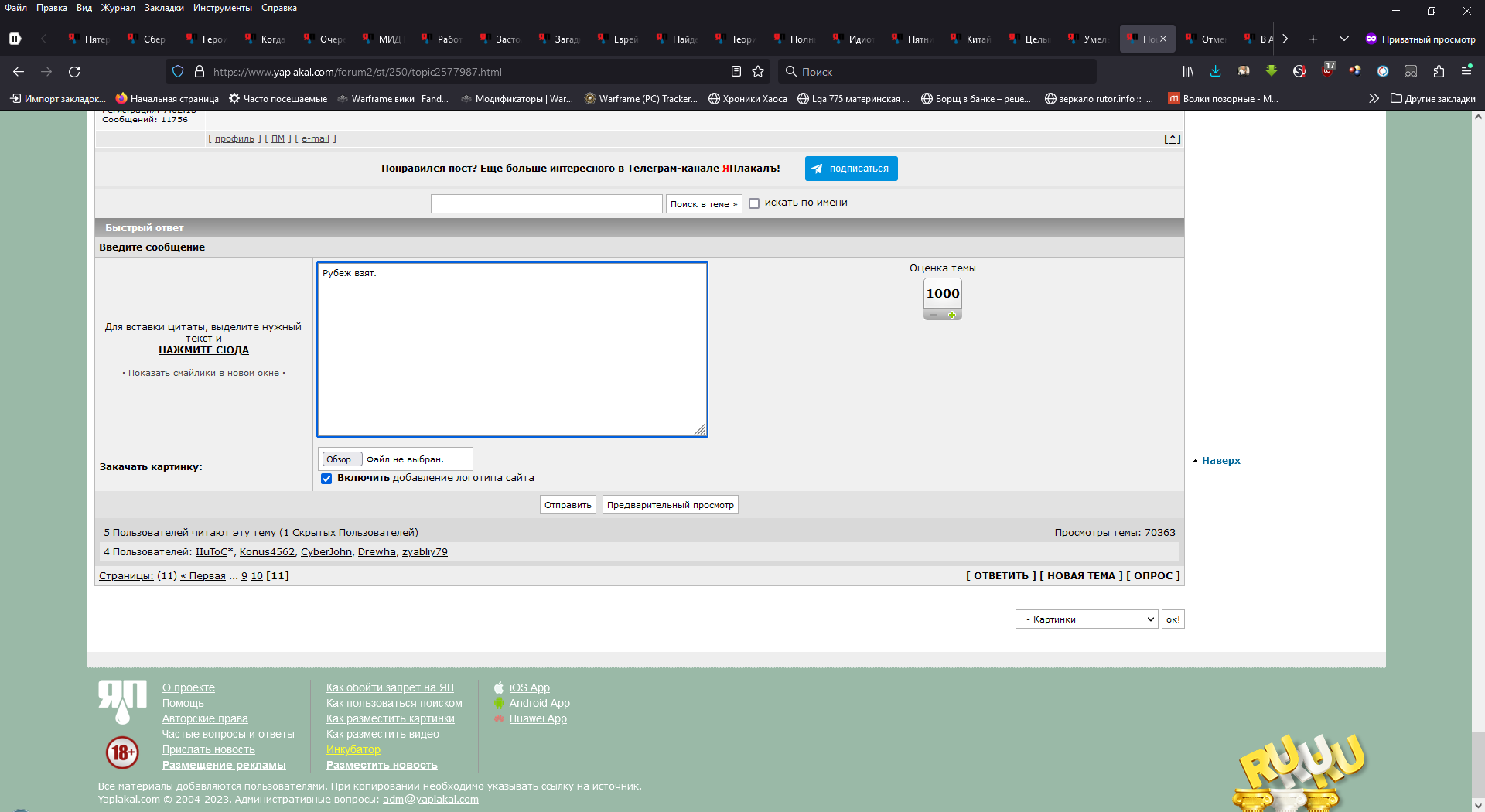Open the tracking protection shield icon
This screenshot has height=812, width=1485.
178,72
